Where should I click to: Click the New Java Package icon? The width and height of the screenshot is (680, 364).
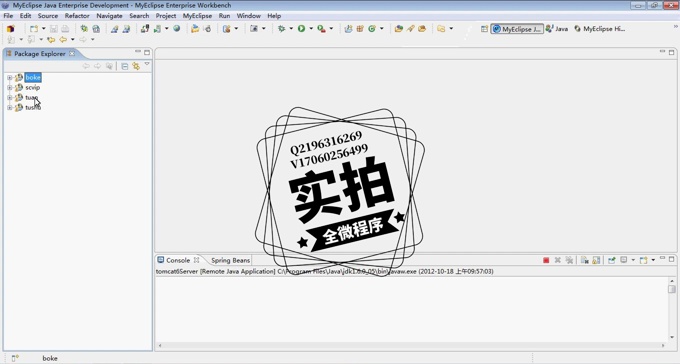click(360, 29)
